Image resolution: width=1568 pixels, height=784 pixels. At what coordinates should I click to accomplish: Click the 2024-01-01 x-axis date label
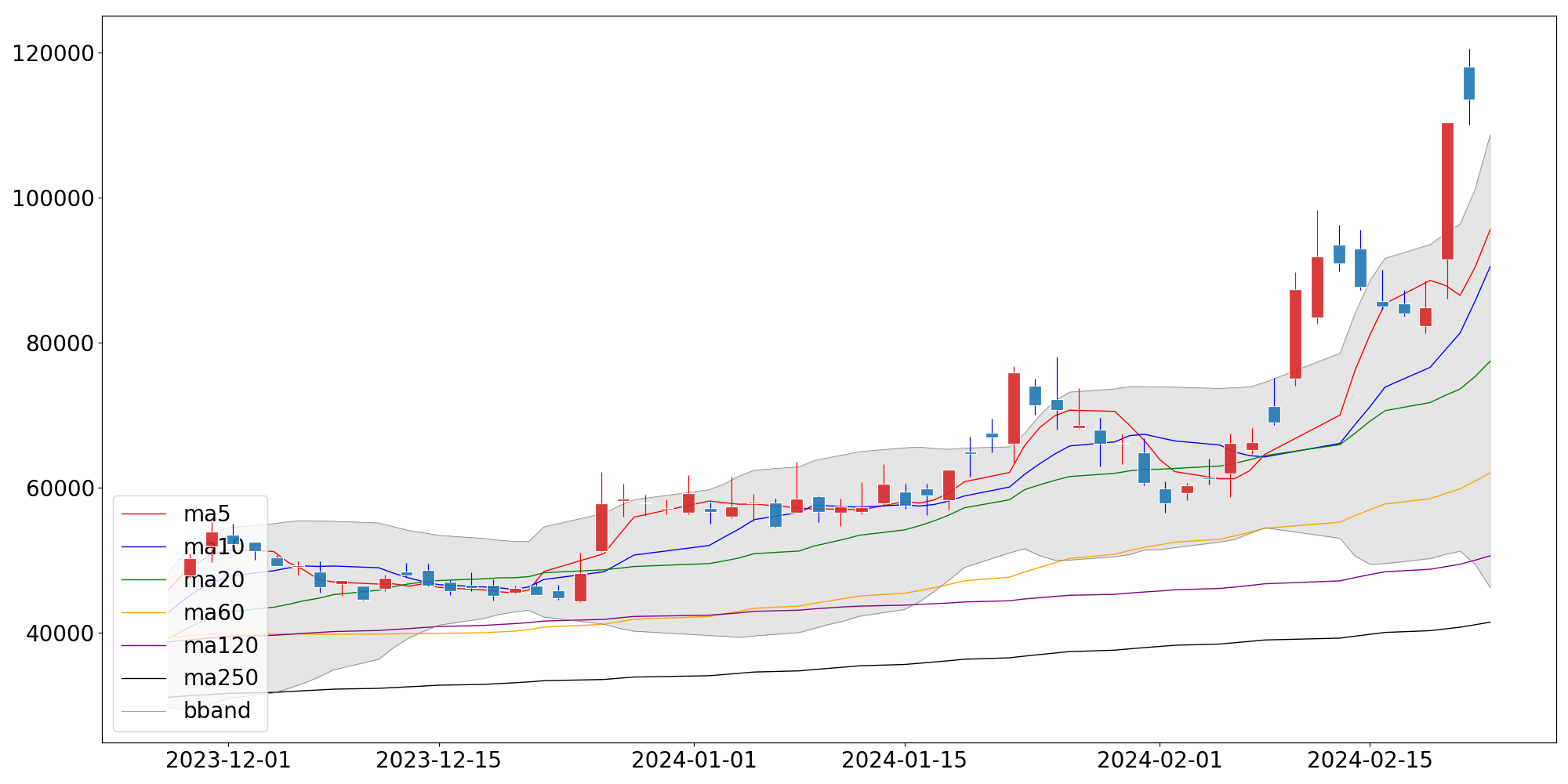click(694, 760)
